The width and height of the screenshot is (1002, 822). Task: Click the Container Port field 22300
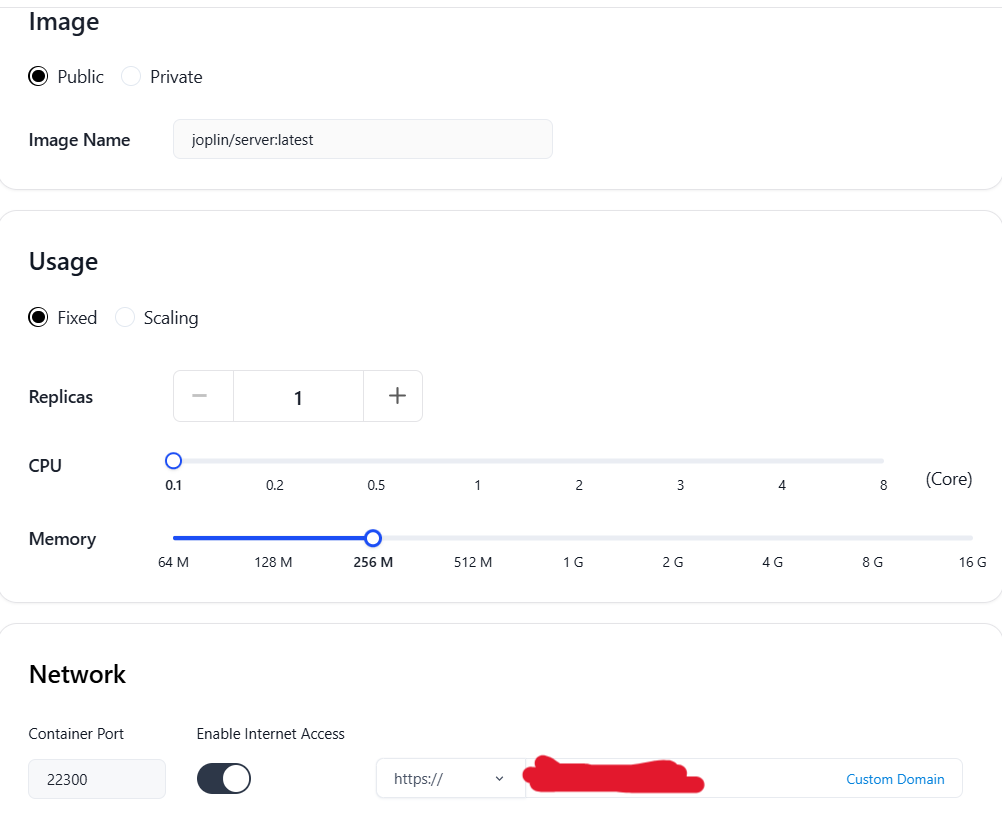tap(97, 779)
